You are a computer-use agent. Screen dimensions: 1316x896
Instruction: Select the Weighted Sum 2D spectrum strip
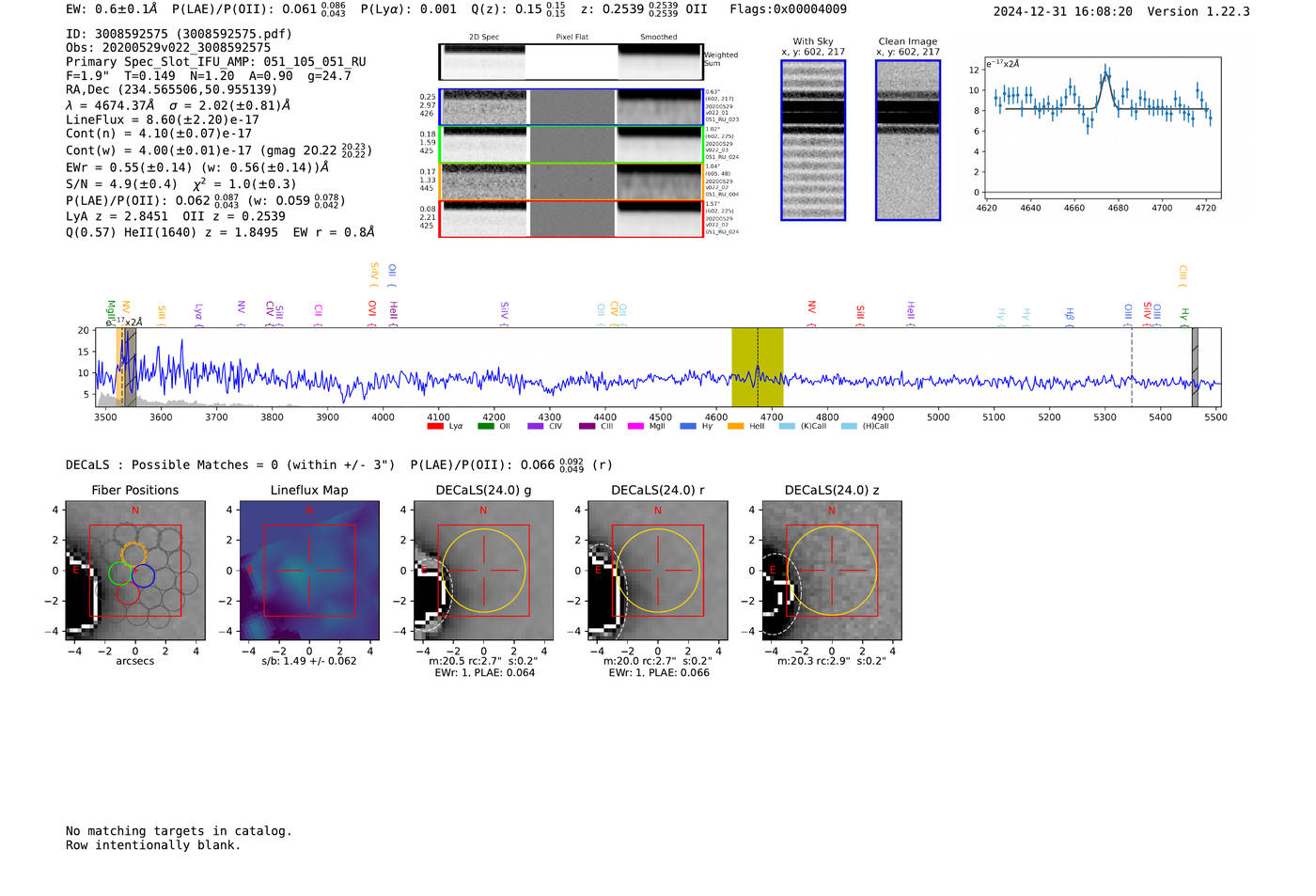coord(571,62)
